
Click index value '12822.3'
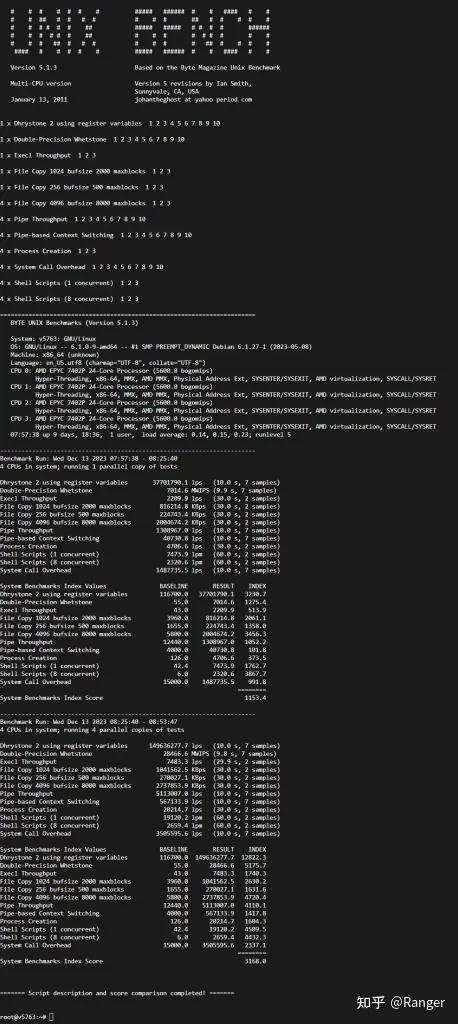point(254,857)
